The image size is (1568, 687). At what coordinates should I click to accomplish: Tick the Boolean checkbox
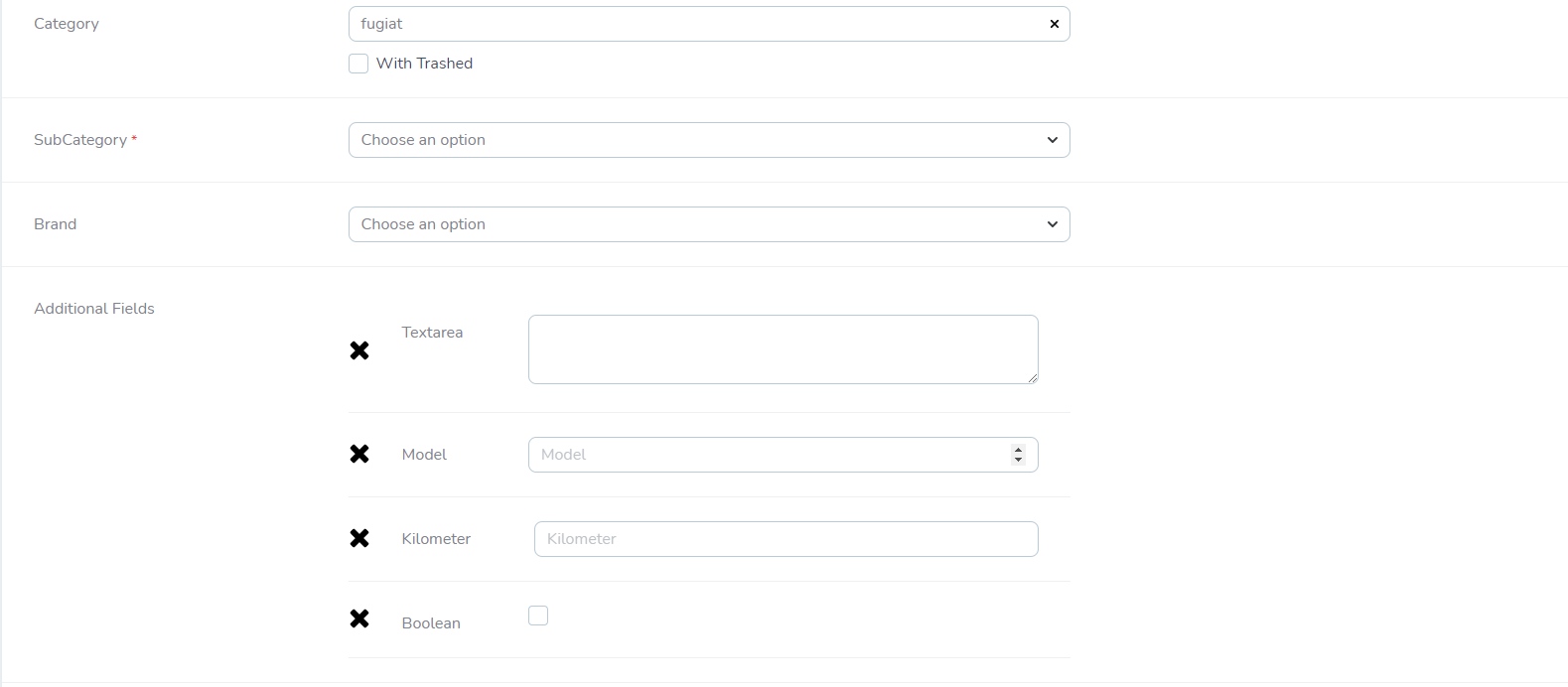(x=538, y=616)
